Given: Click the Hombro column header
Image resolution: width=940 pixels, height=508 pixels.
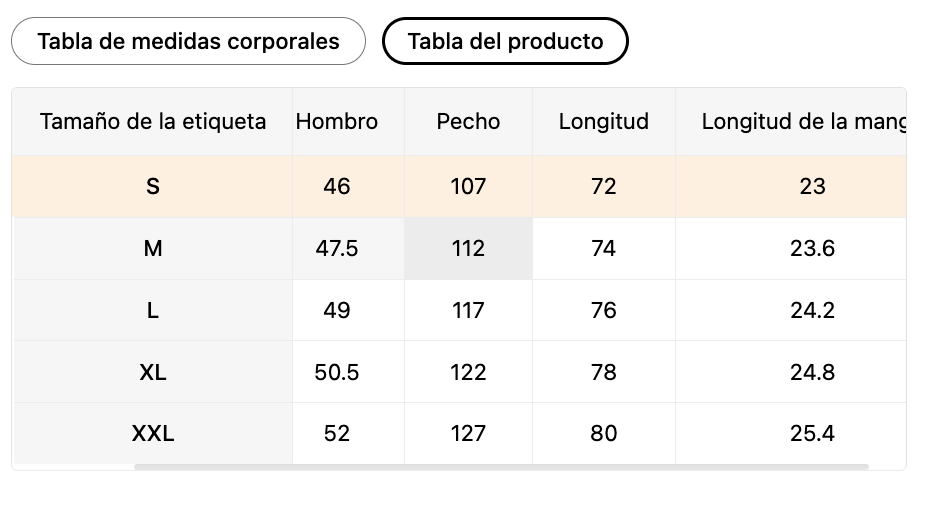Looking at the screenshot, I should [x=337, y=122].
